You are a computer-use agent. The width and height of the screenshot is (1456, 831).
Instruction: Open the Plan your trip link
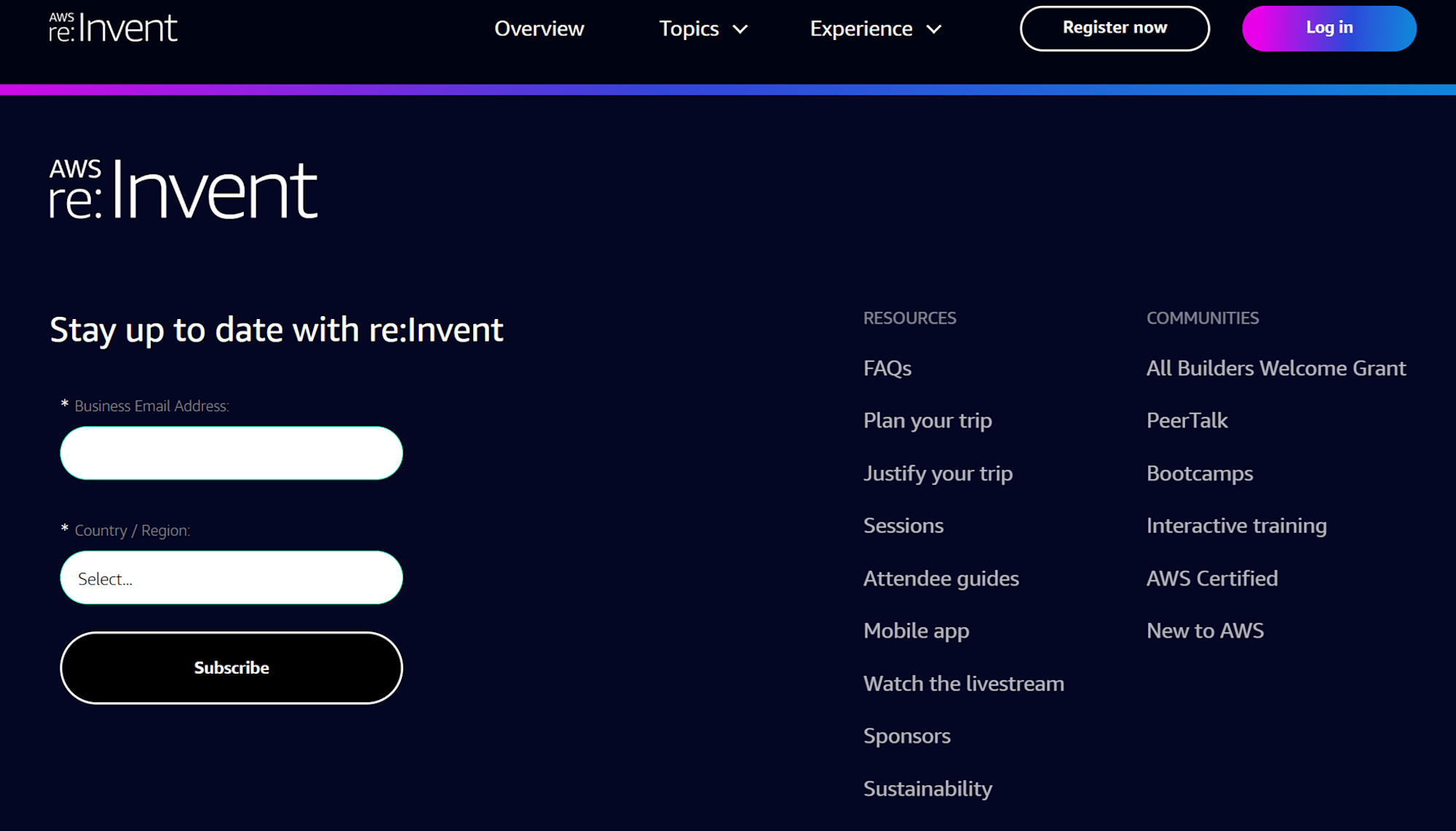[927, 421]
